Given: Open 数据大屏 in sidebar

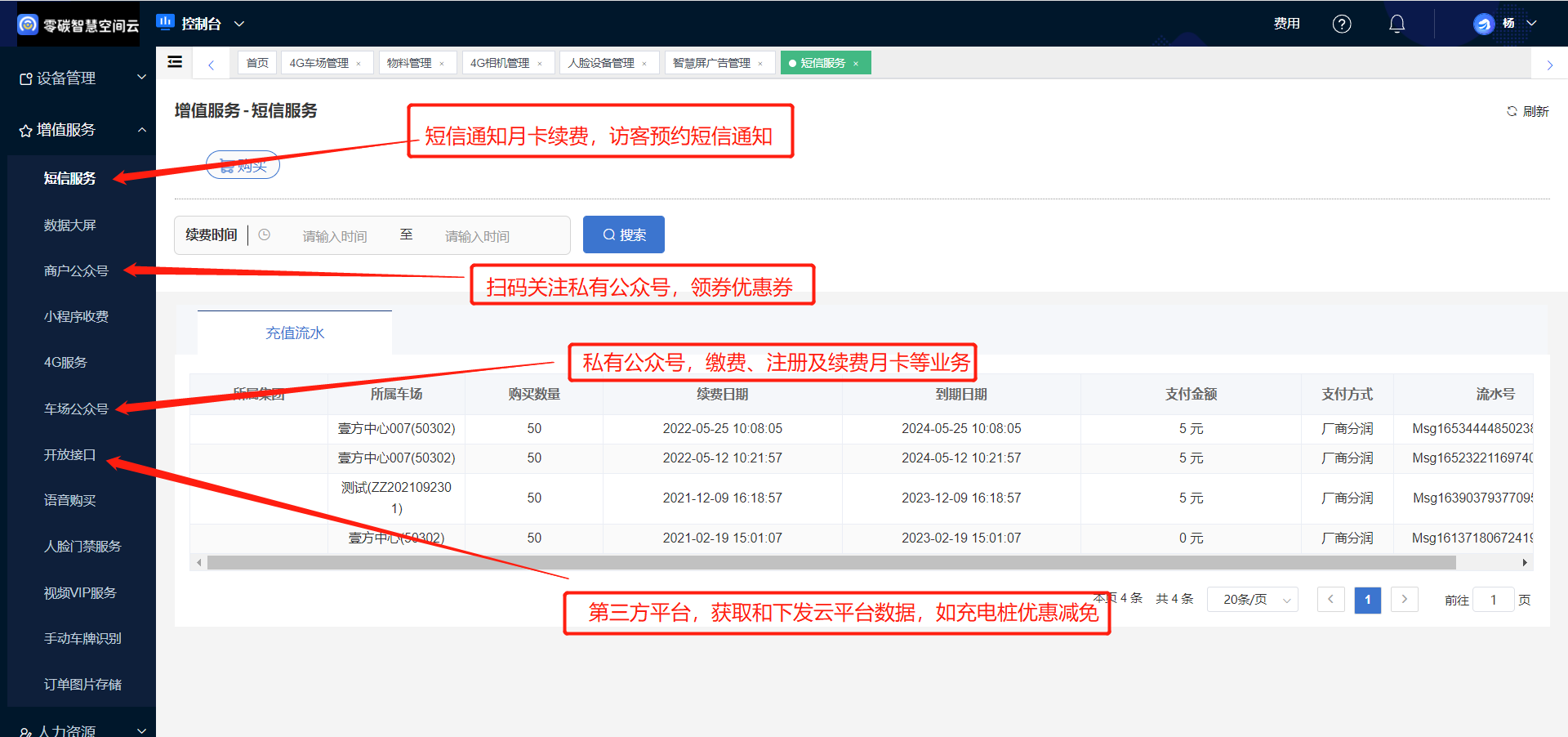Looking at the screenshot, I should [x=69, y=225].
